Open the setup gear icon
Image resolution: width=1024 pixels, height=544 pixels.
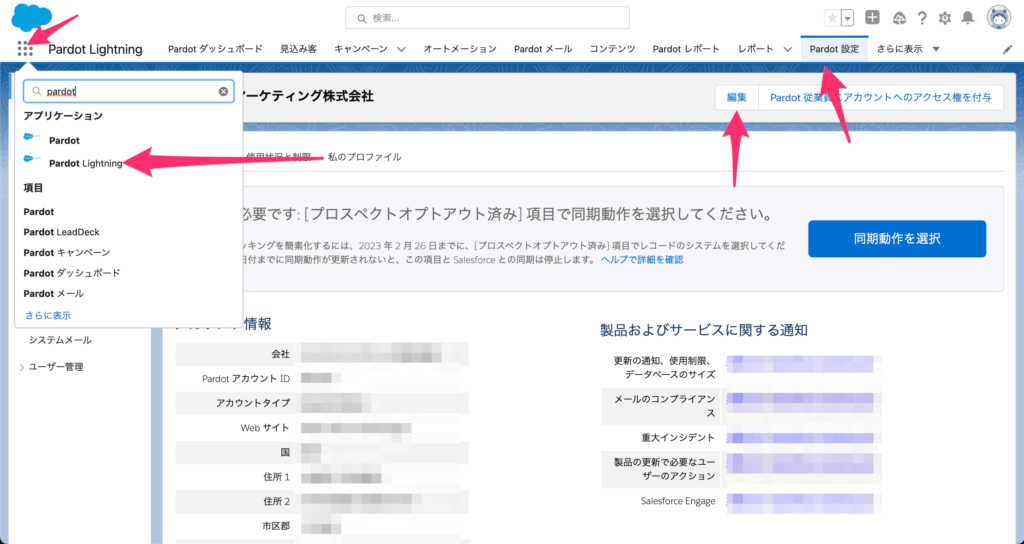[x=945, y=18]
